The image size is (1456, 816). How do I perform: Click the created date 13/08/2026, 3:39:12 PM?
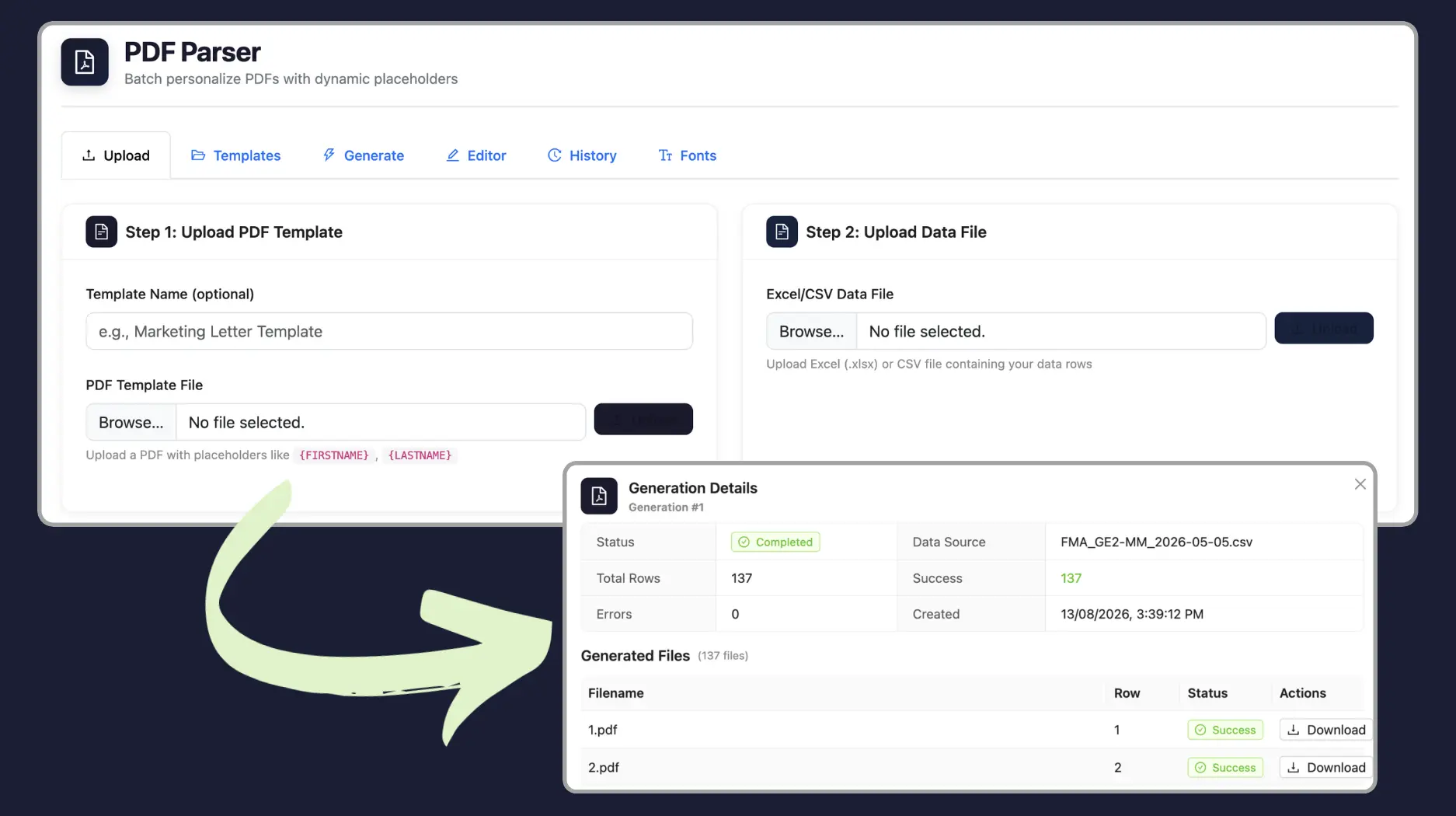coord(1132,614)
